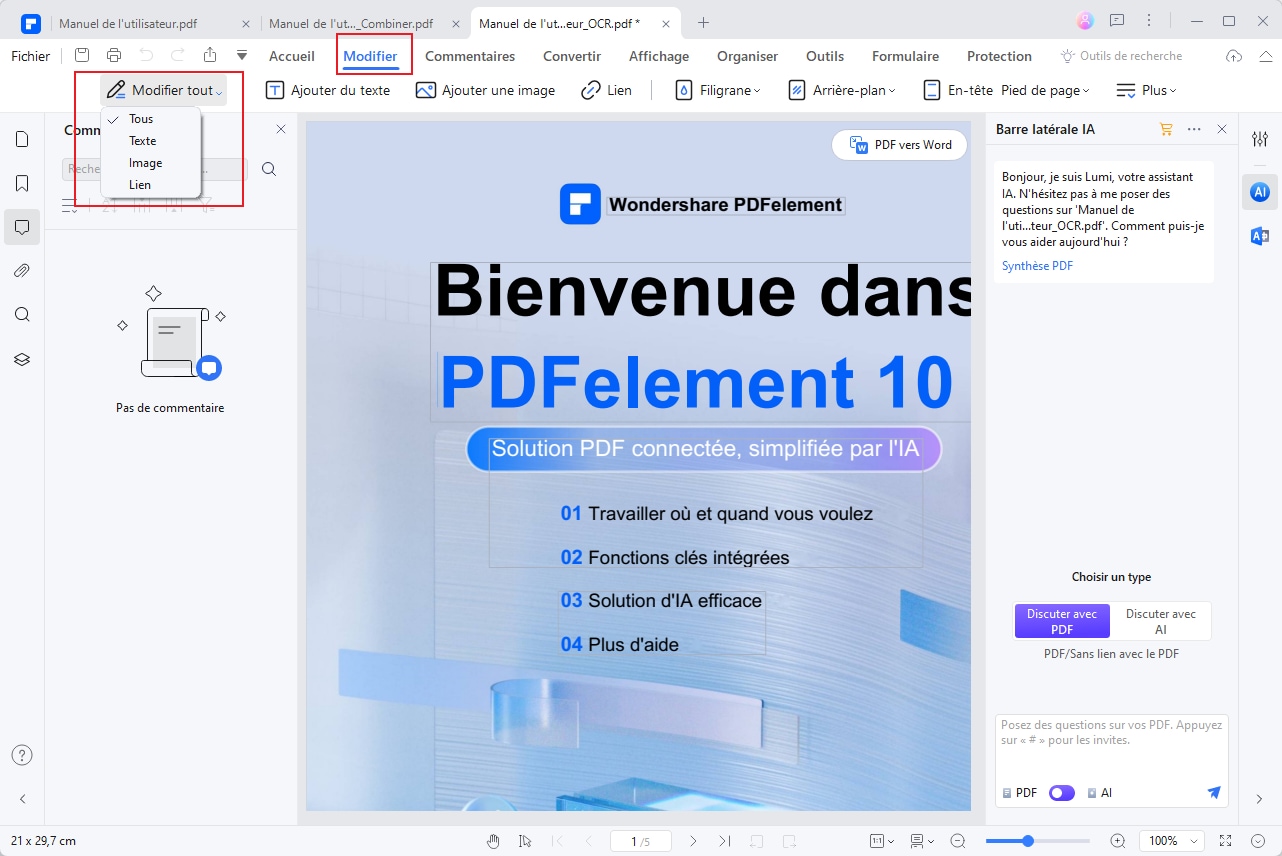Open the search panel in left sidebar
Screen dimensions: 1282x856
point(22,315)
